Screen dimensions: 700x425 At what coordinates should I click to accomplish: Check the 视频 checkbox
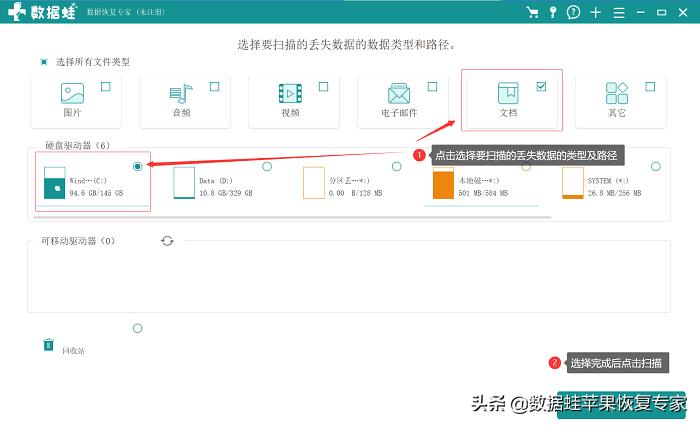tap(323, 87)
